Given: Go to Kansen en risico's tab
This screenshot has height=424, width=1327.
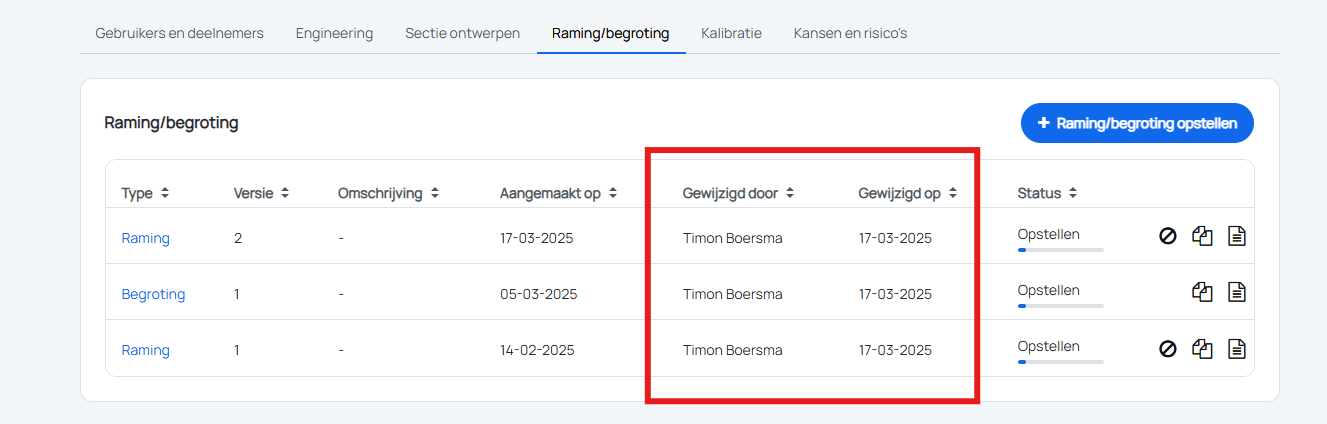Looking at the screenshot, I should point(850,33).
